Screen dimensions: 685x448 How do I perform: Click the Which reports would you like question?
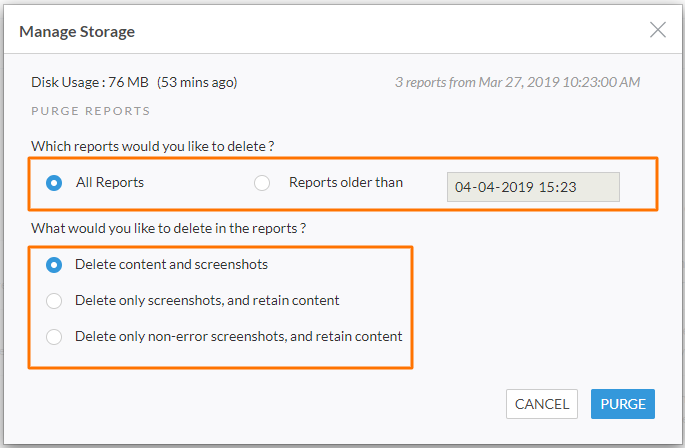(x=152, y=146)
